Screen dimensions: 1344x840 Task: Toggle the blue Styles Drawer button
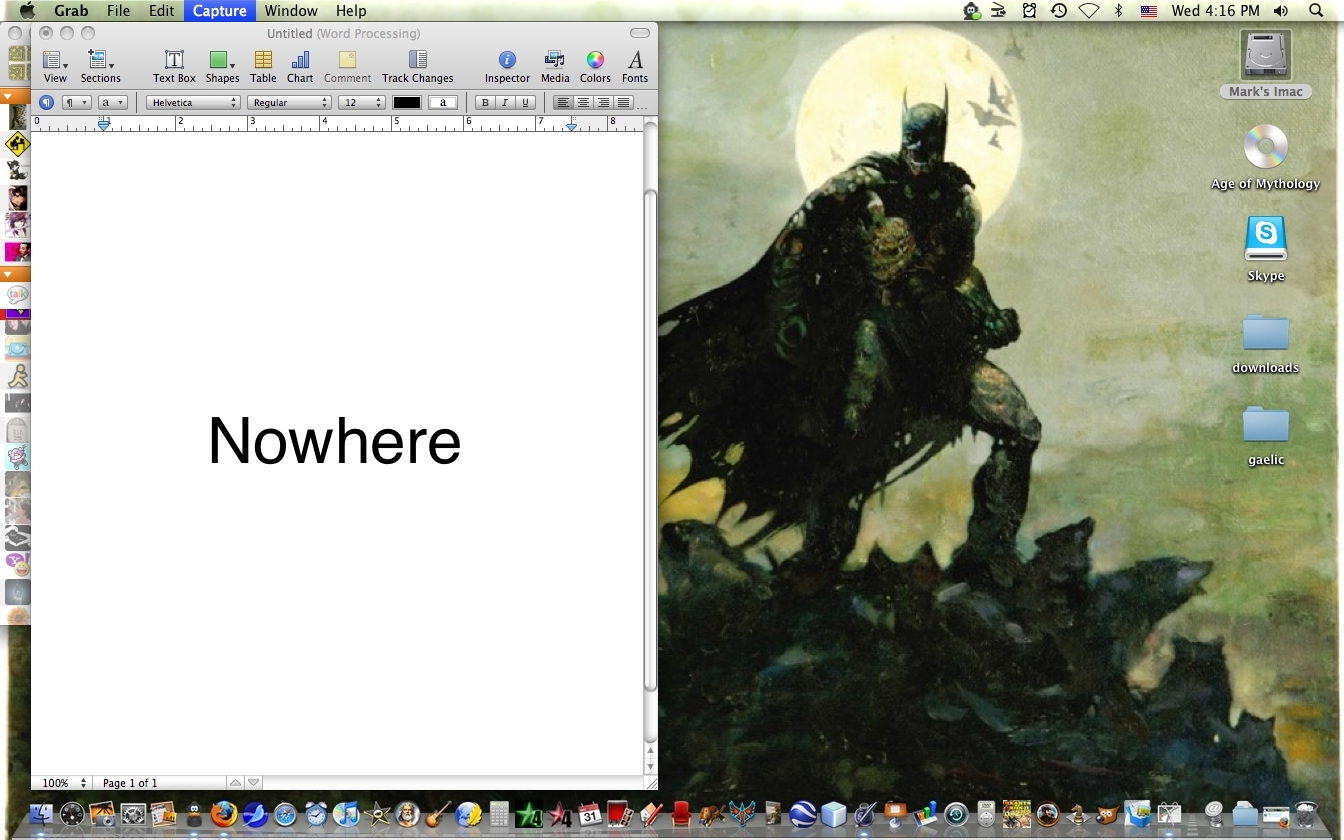46,102
